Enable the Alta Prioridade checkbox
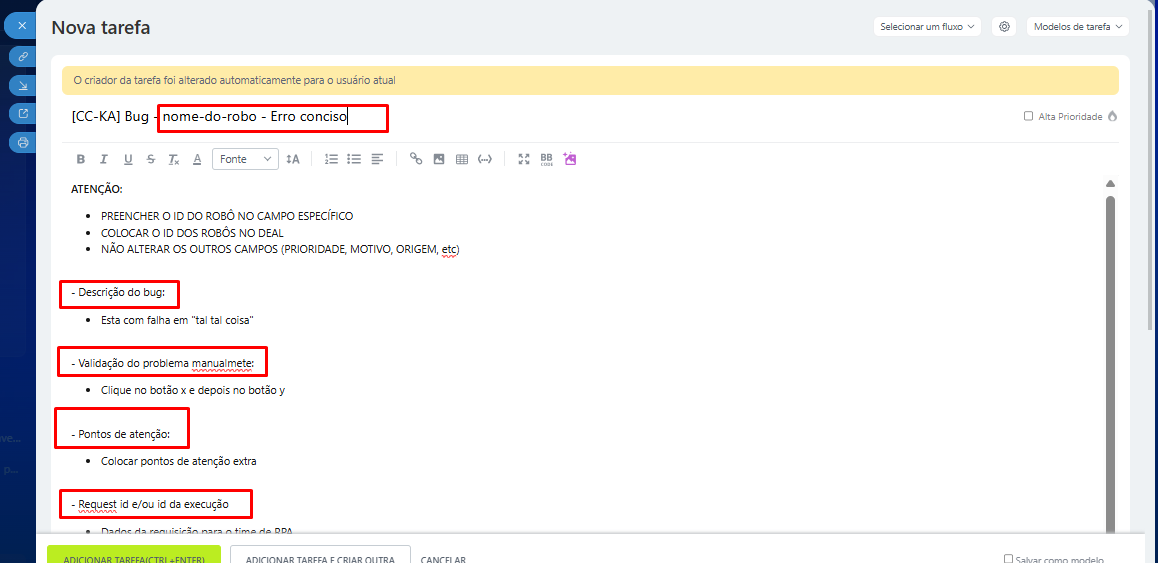This screenshot has height=563, width=1158. tap(1028, 117)
